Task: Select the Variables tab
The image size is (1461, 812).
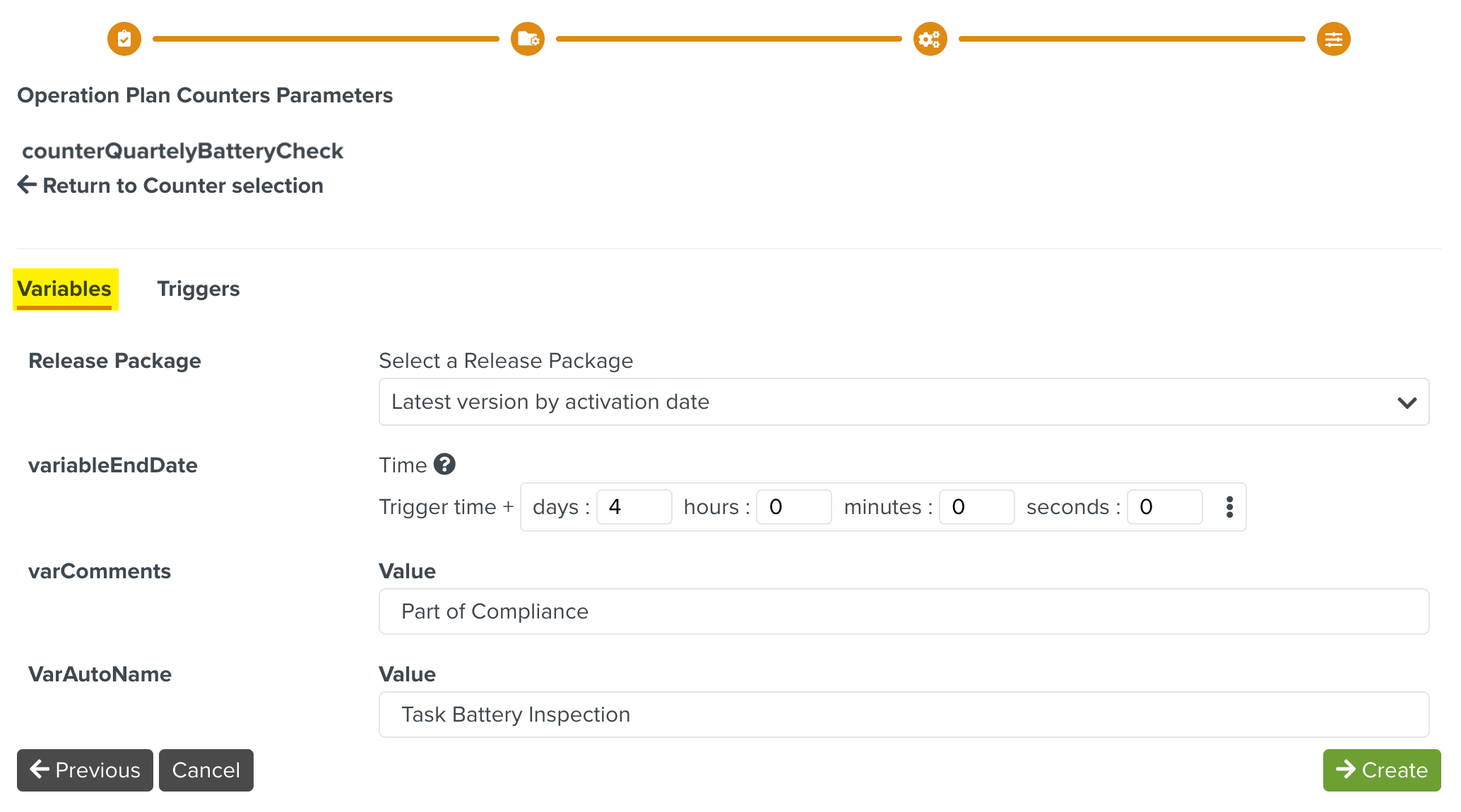Action: [64, 289]
